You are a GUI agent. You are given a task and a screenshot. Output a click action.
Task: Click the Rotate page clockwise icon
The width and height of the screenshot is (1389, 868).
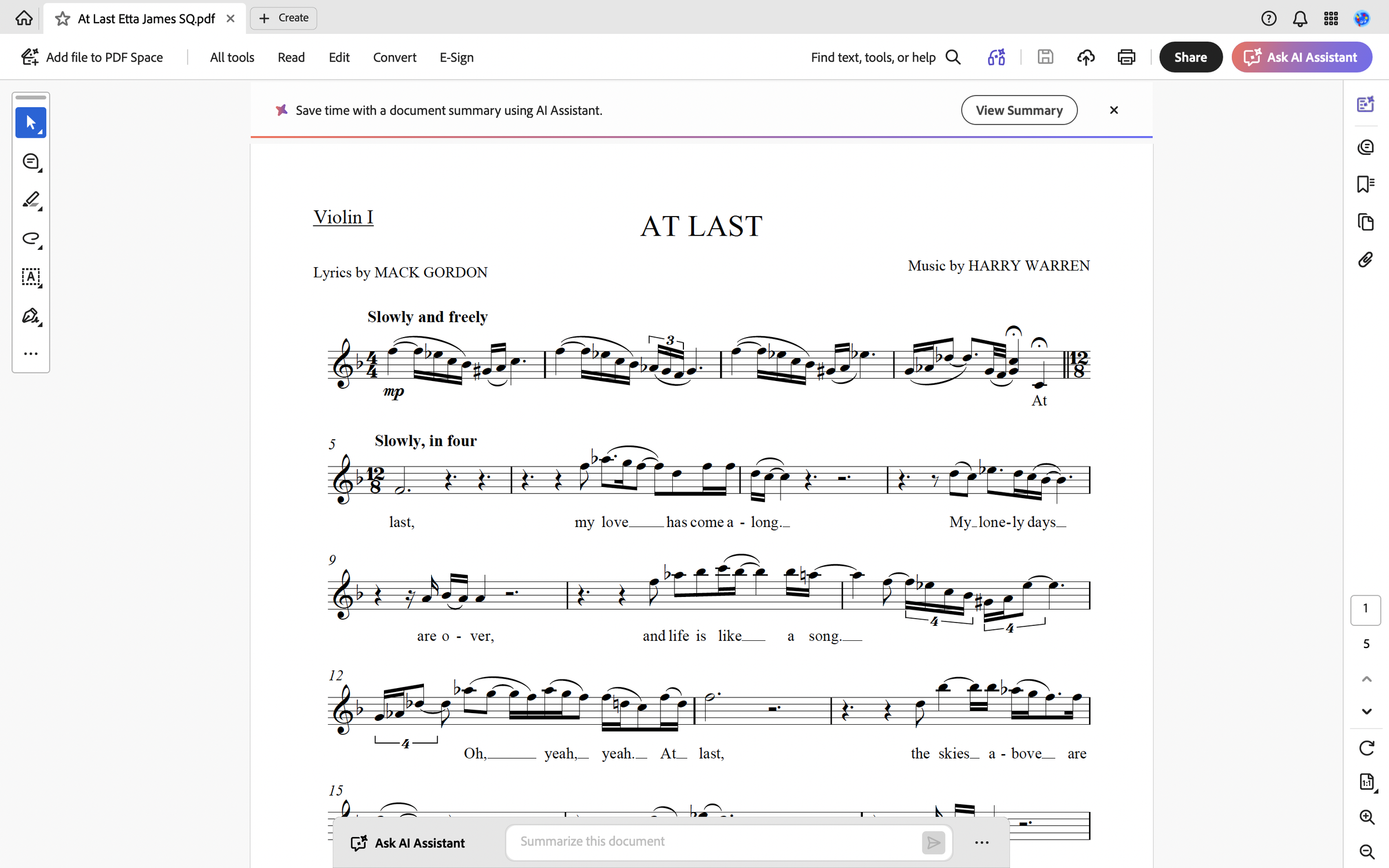coord(1366,748)
